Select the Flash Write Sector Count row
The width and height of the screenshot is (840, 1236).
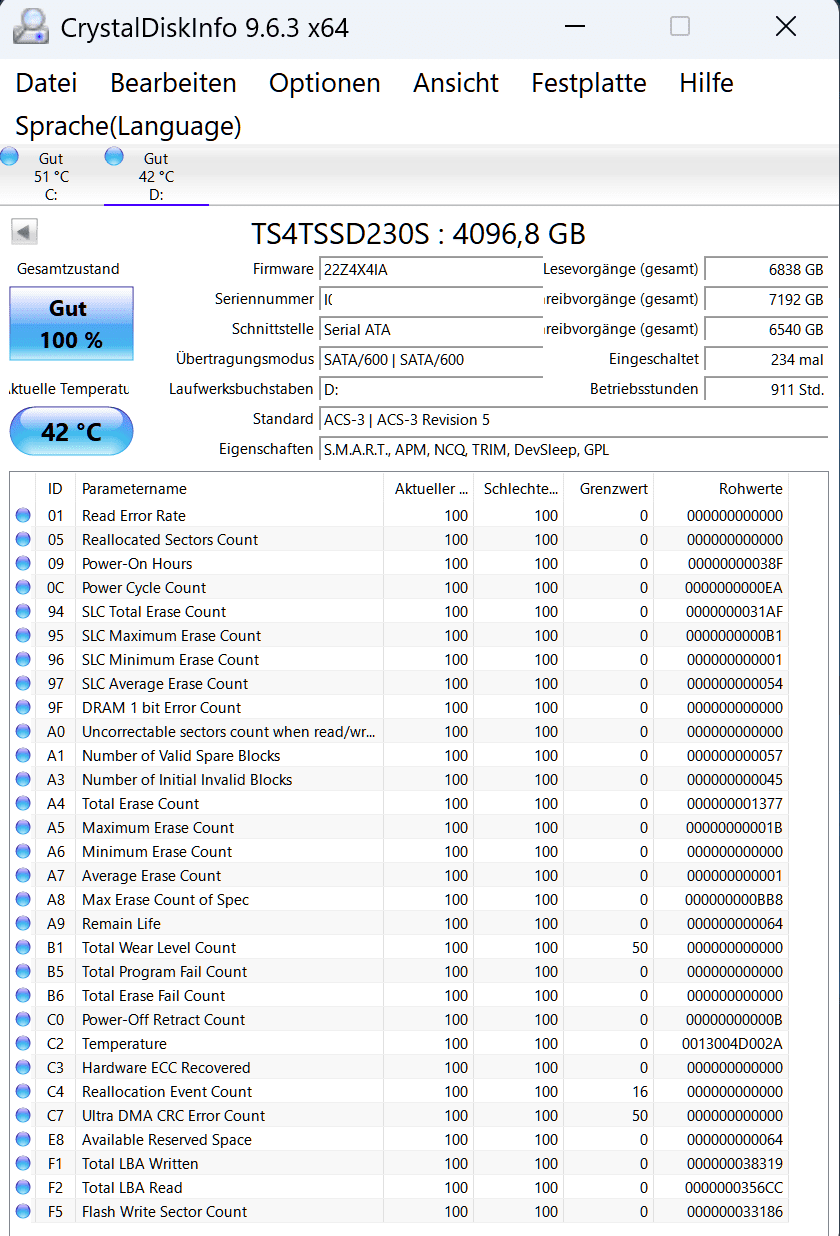pos(400,1212)
